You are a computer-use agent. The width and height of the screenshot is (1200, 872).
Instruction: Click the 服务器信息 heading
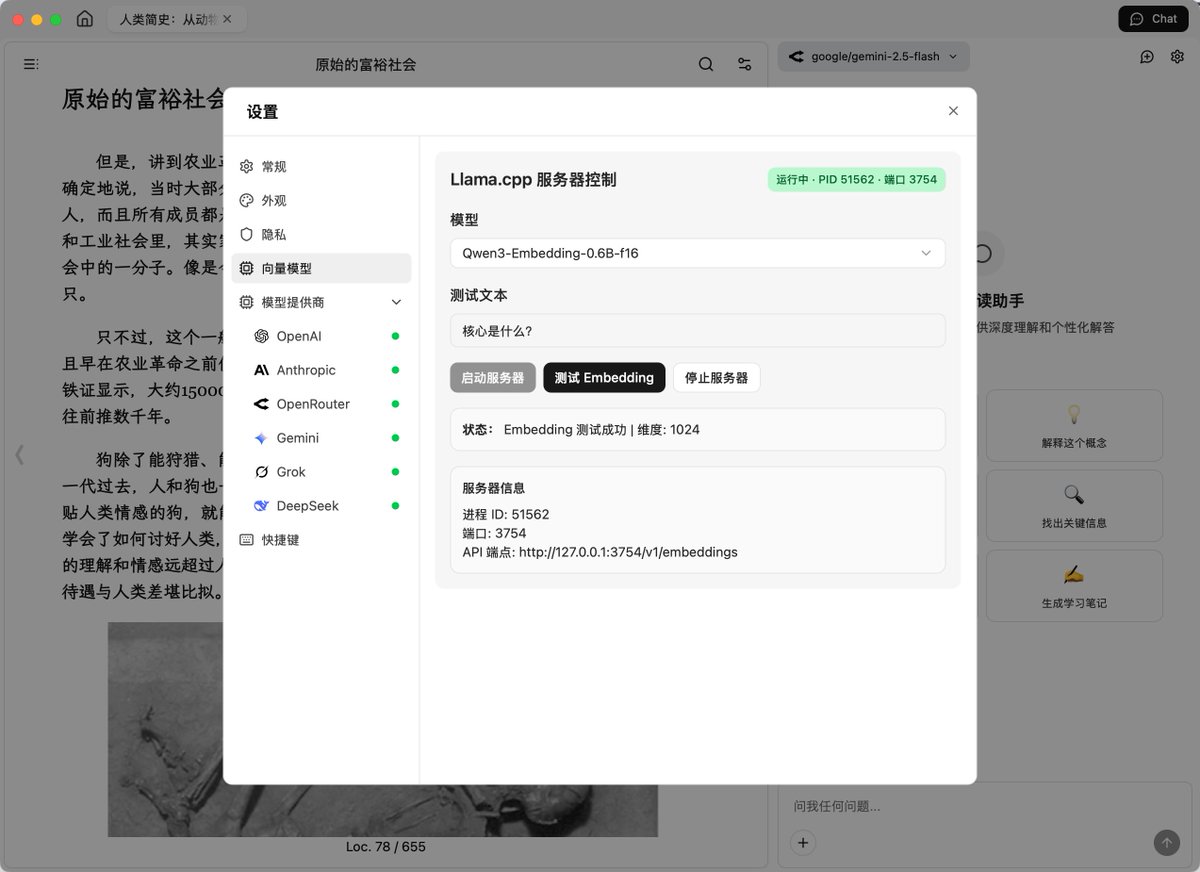click(x=494, y=489)
